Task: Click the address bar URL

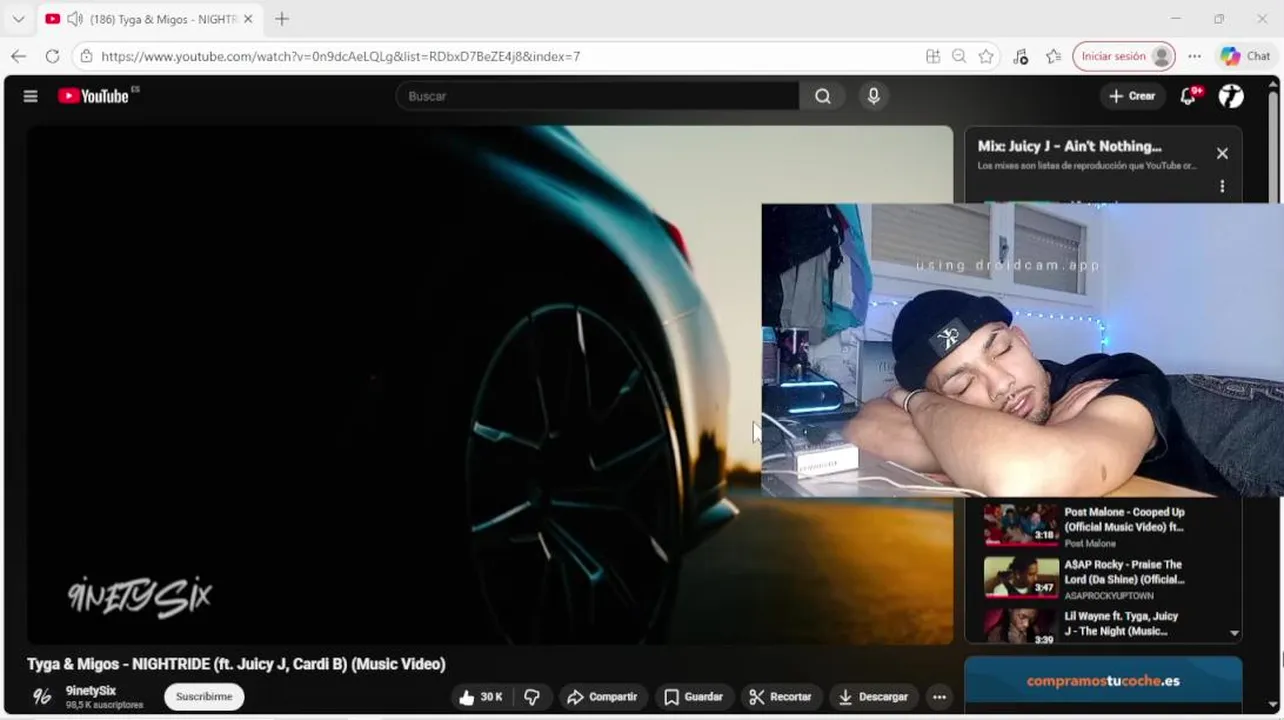Action: pyautogui.click(x=340, y=56)
